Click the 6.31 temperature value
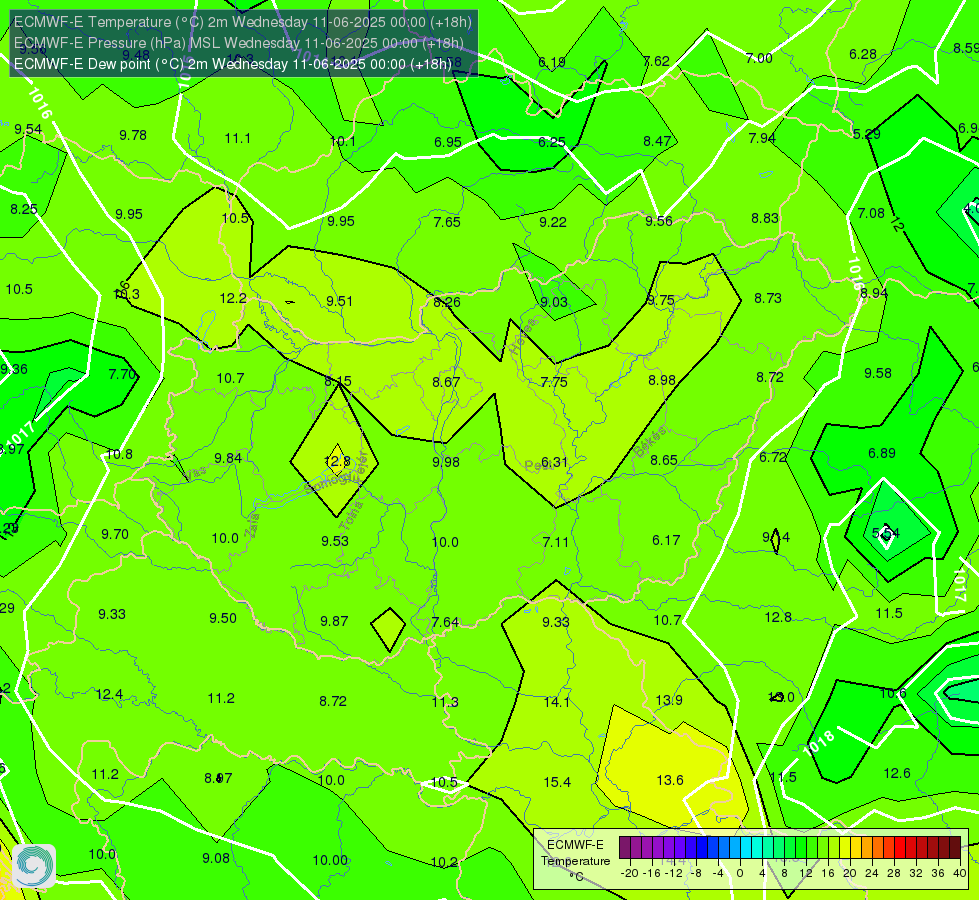This screenshot has height=900, width=979. pyautogui.click(x=554, y=462)
